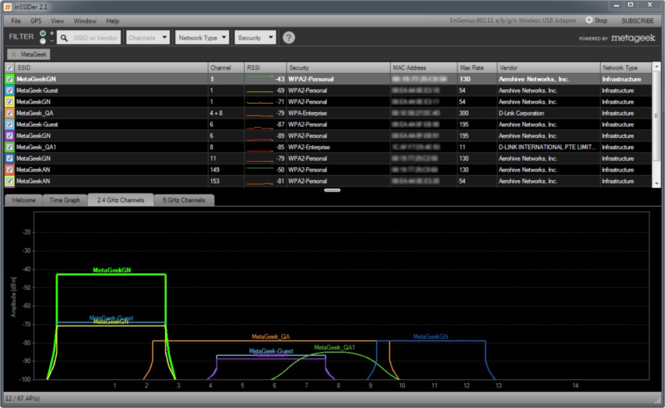
Task: Click the D-LINK INTERNATIONAL PTE LIMIT... vendor cell
Action: 547,147
